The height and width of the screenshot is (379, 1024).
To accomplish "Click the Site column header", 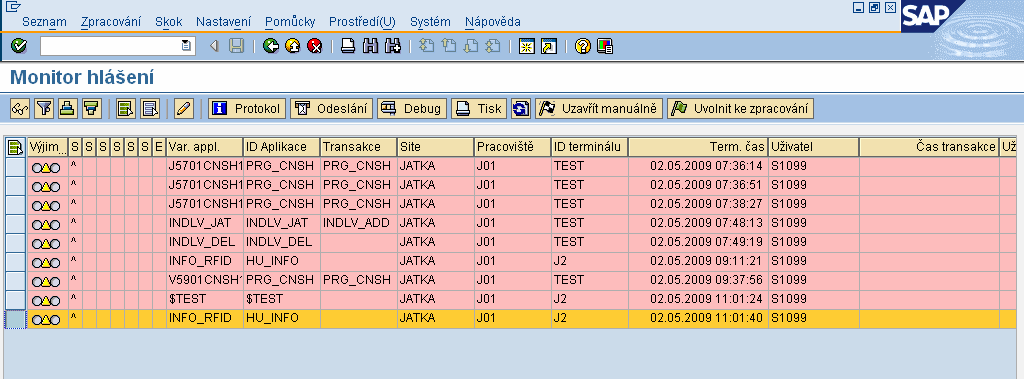I will coord(436,147).
